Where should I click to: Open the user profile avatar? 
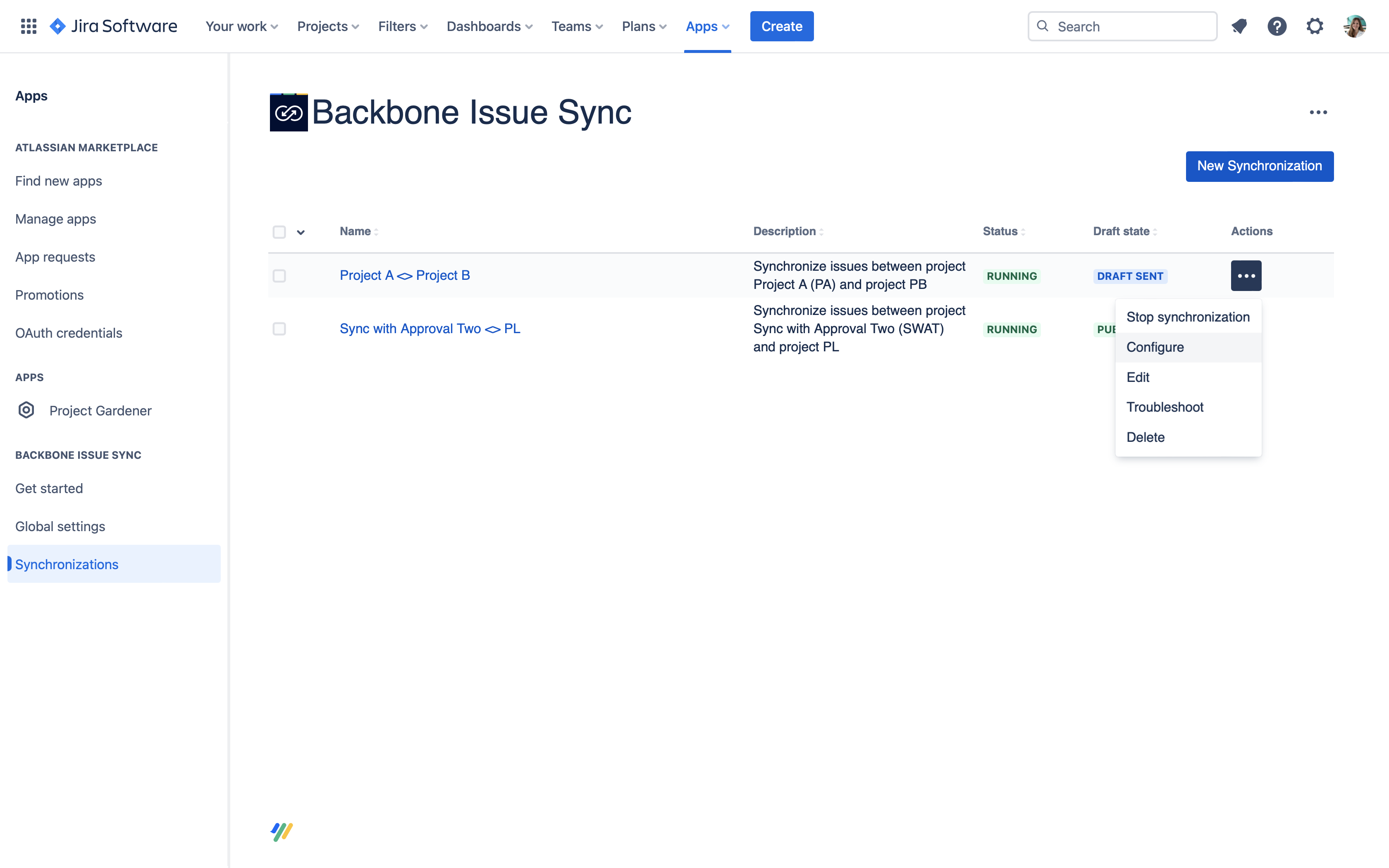tap(1355, 26)
